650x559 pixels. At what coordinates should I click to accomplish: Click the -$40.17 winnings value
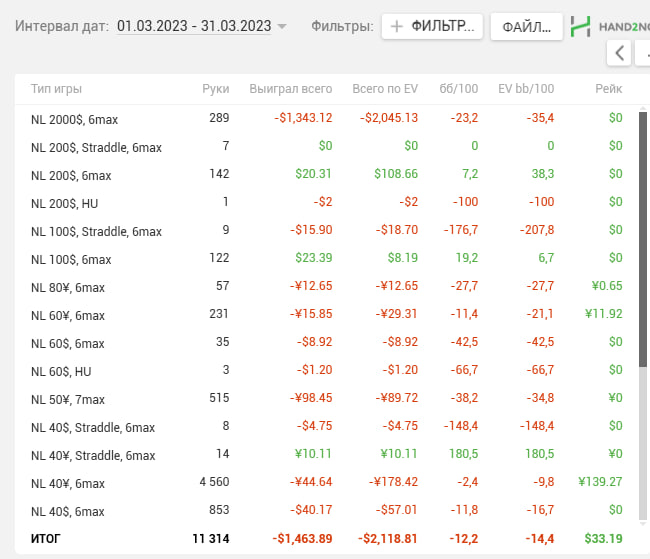311,510
